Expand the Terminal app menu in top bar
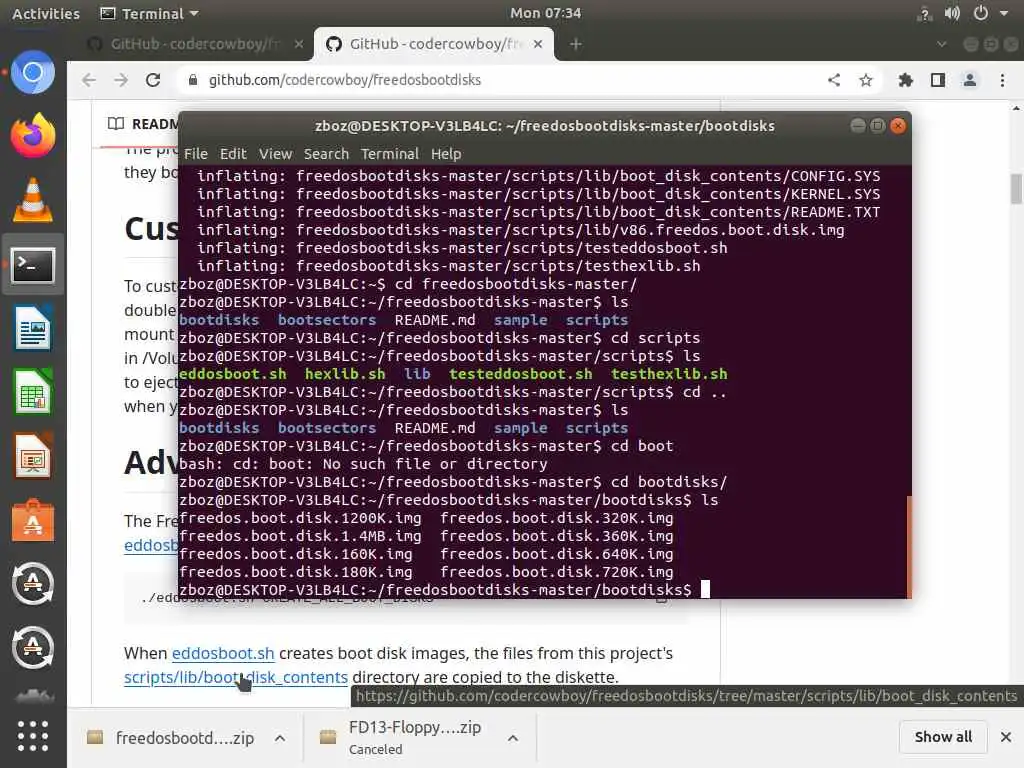 (x=150, y=13)
